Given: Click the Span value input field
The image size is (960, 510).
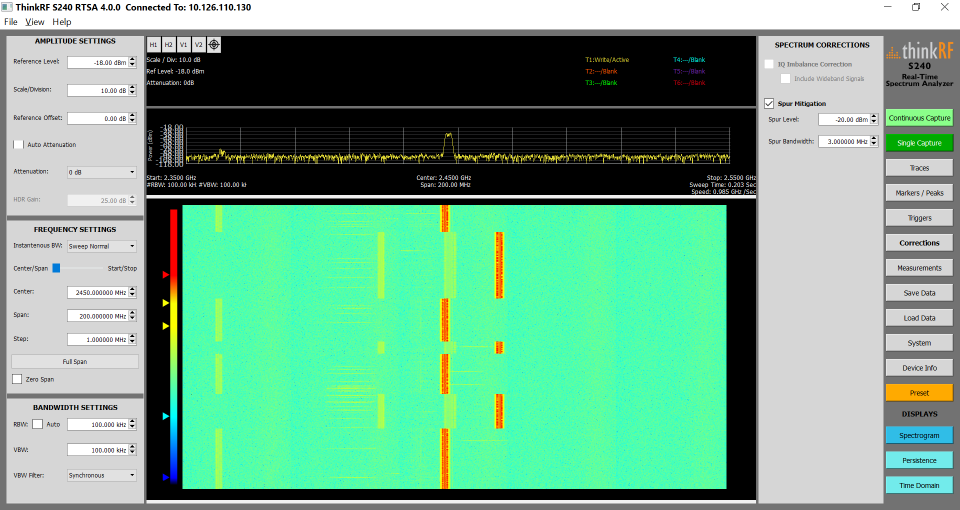Looking at the screenshot, I should point(98,316).
